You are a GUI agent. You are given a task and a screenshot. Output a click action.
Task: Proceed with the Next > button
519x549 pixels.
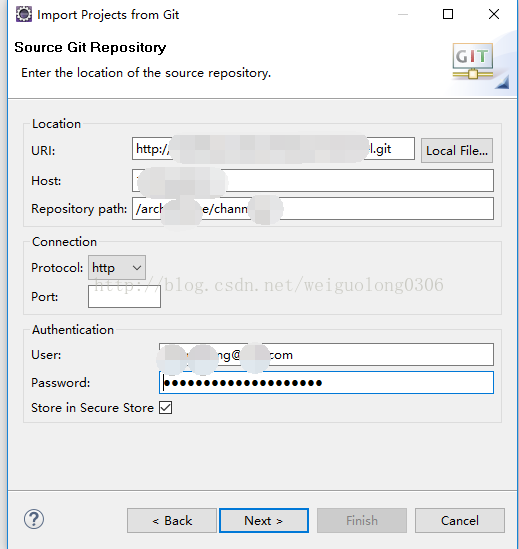[264, 521]
